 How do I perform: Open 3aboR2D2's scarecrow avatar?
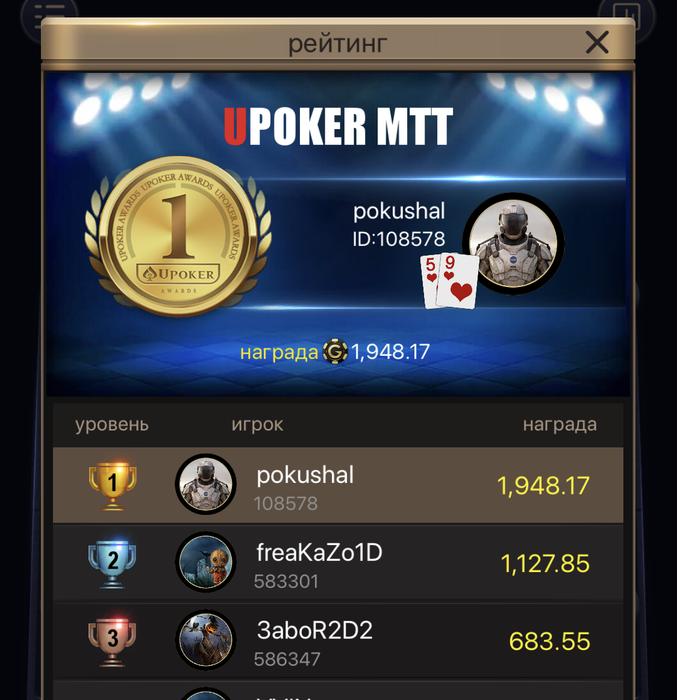205,640
